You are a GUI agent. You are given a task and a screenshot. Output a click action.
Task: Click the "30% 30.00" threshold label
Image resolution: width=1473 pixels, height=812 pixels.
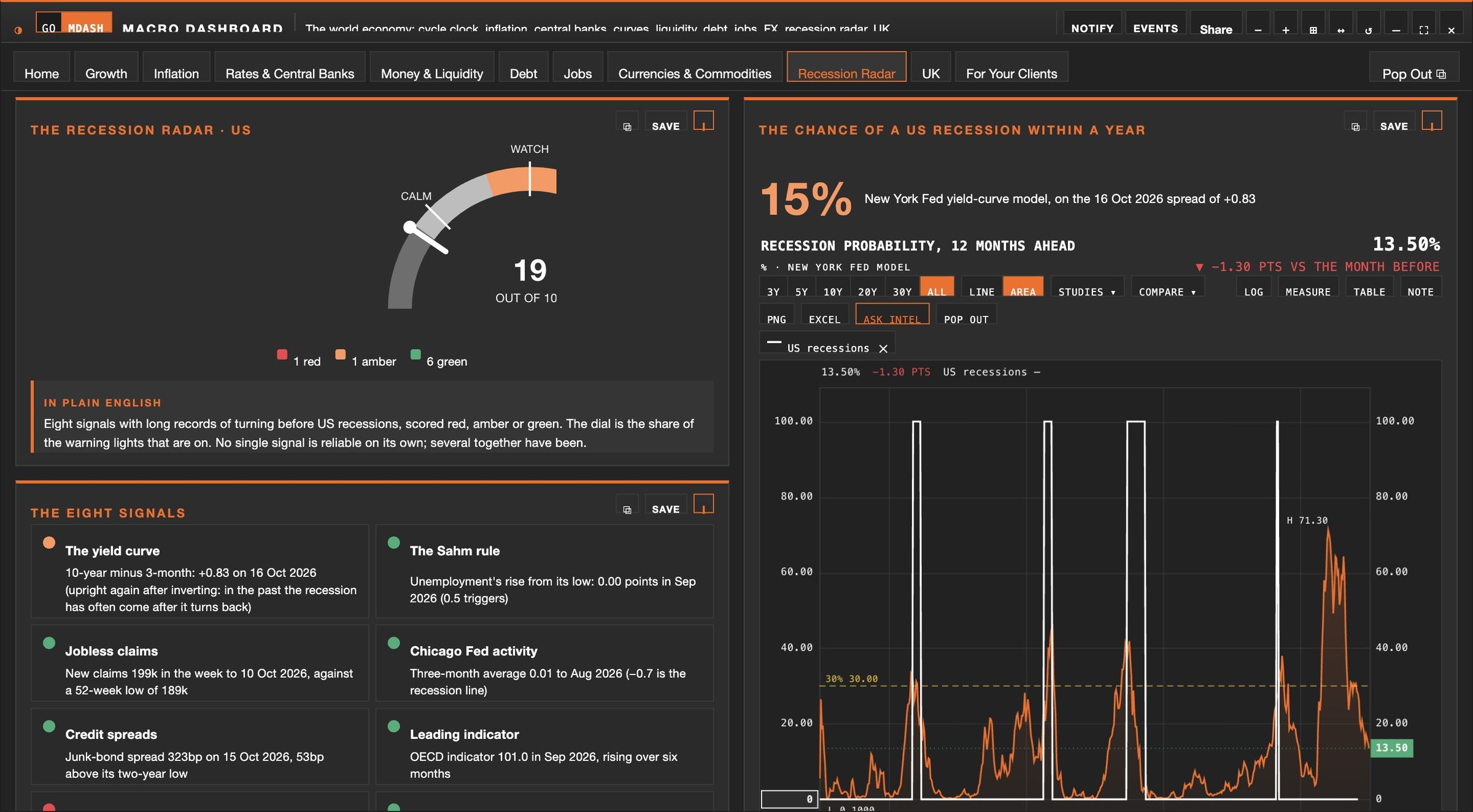coord(851,679)
